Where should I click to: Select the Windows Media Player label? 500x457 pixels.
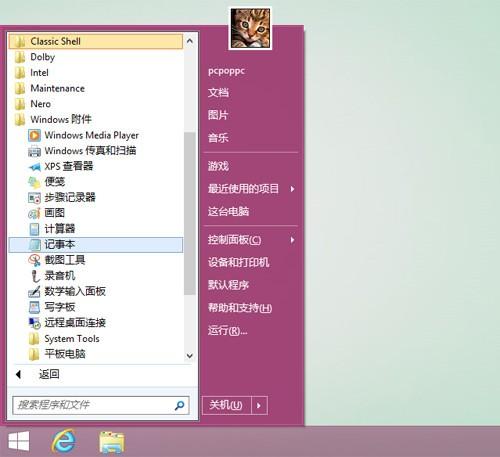[x=92, y=135]
